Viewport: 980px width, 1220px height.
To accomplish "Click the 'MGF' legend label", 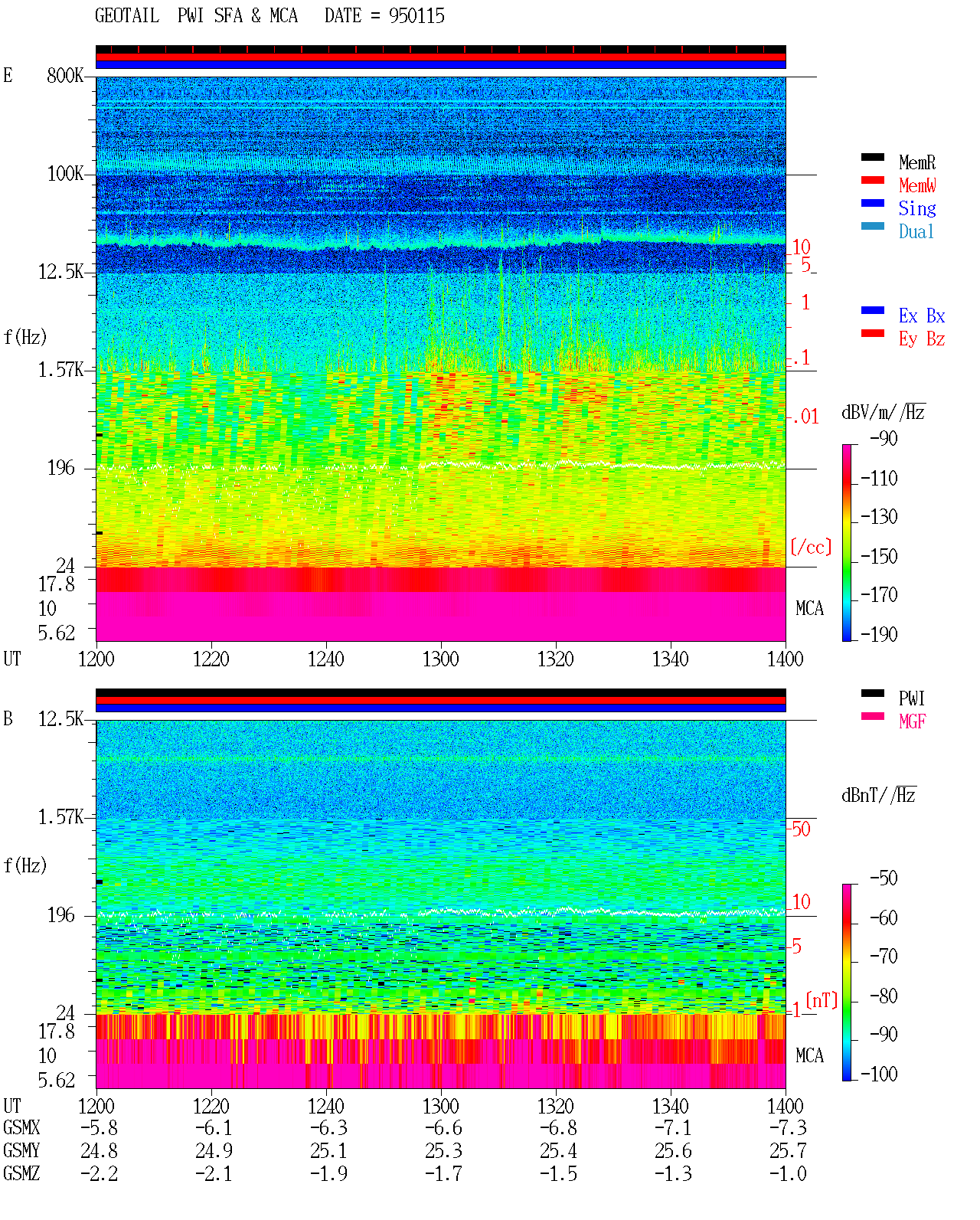I will click(913, 721).
